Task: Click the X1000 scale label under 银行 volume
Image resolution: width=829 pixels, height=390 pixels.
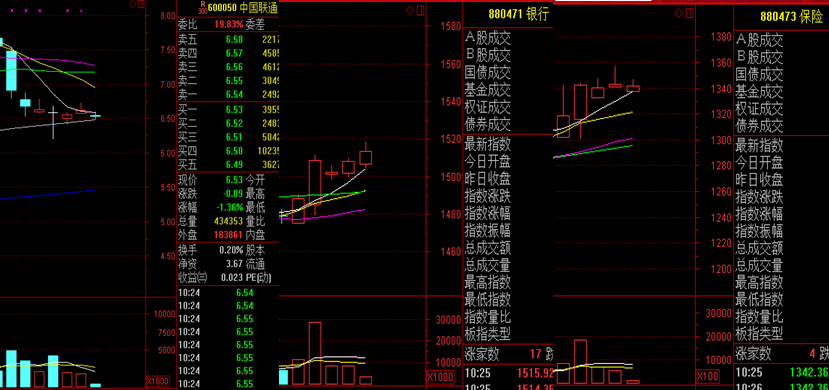Action: [x=440, y=377]
